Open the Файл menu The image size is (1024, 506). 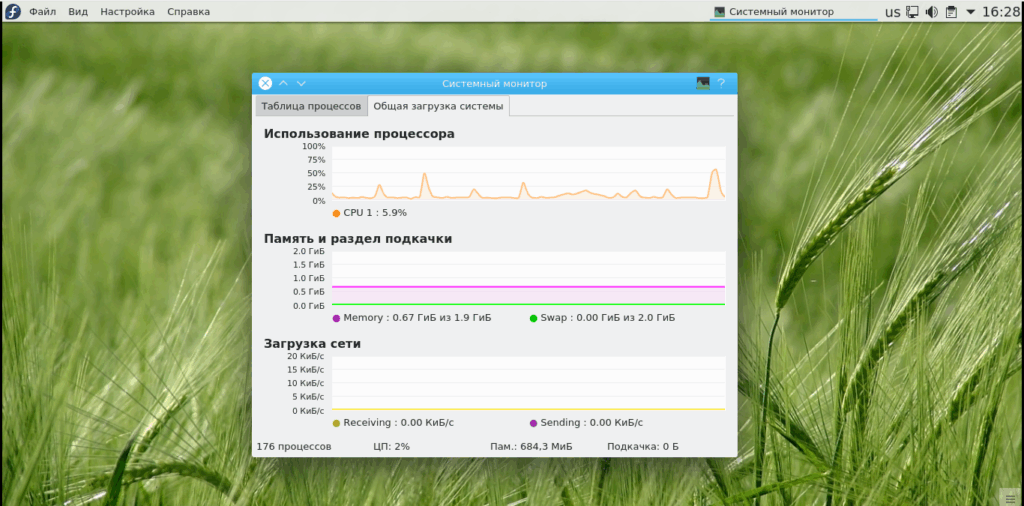tap(43, 12)
